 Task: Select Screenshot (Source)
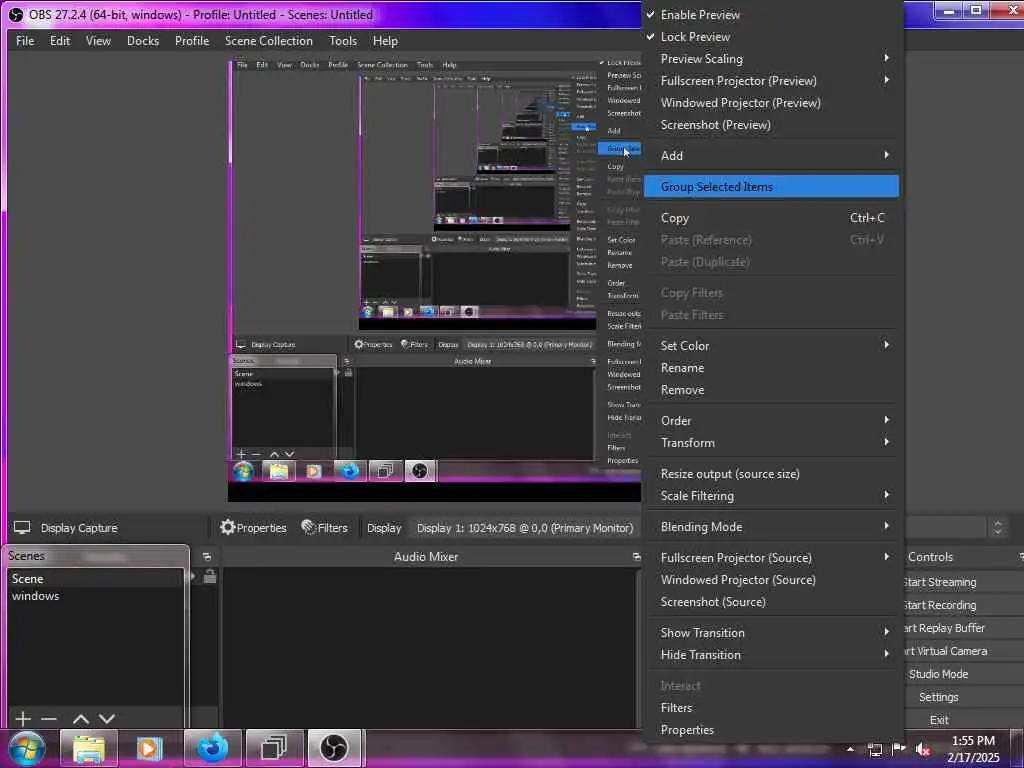pyautogui.click(x=771, y=601)
